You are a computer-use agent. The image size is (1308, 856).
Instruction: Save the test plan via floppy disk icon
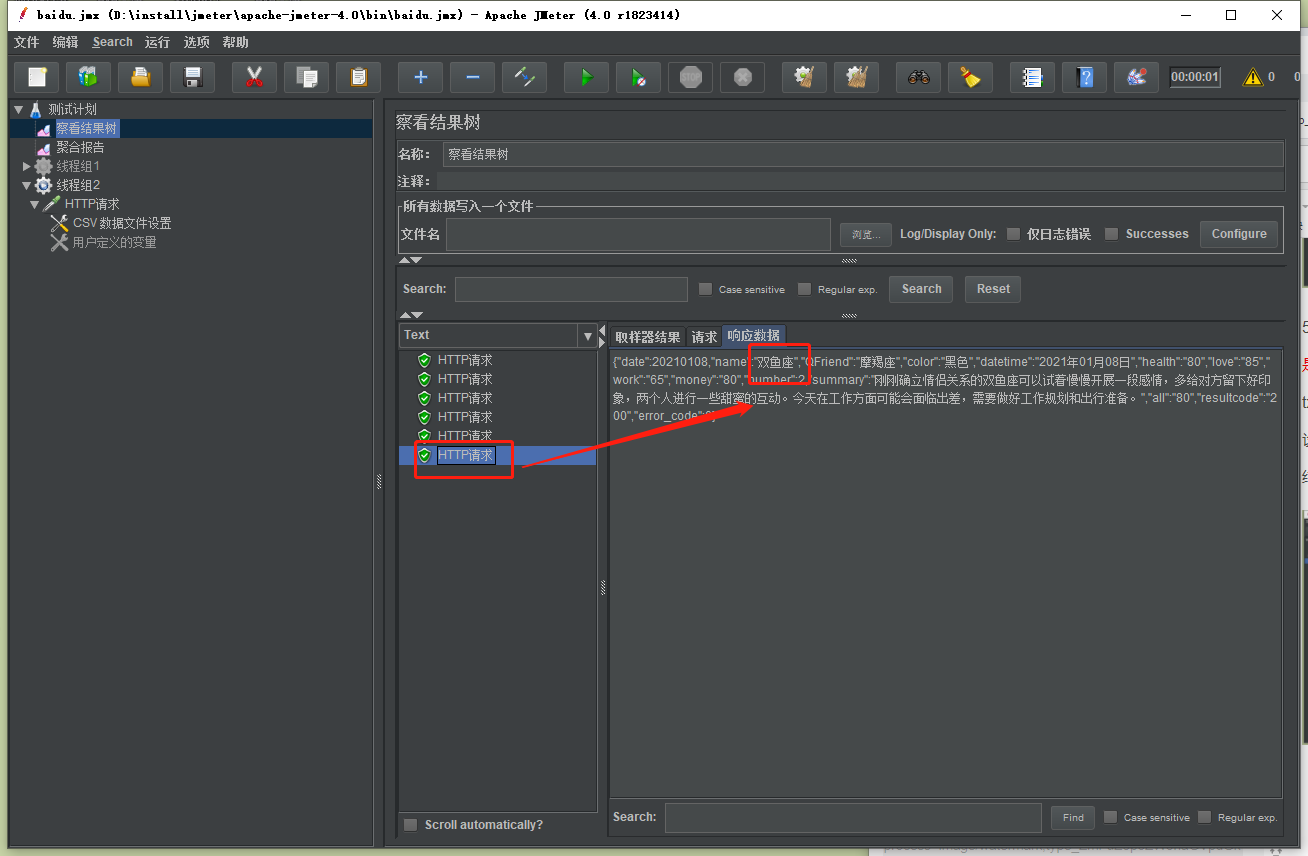[x=193, y=77]
